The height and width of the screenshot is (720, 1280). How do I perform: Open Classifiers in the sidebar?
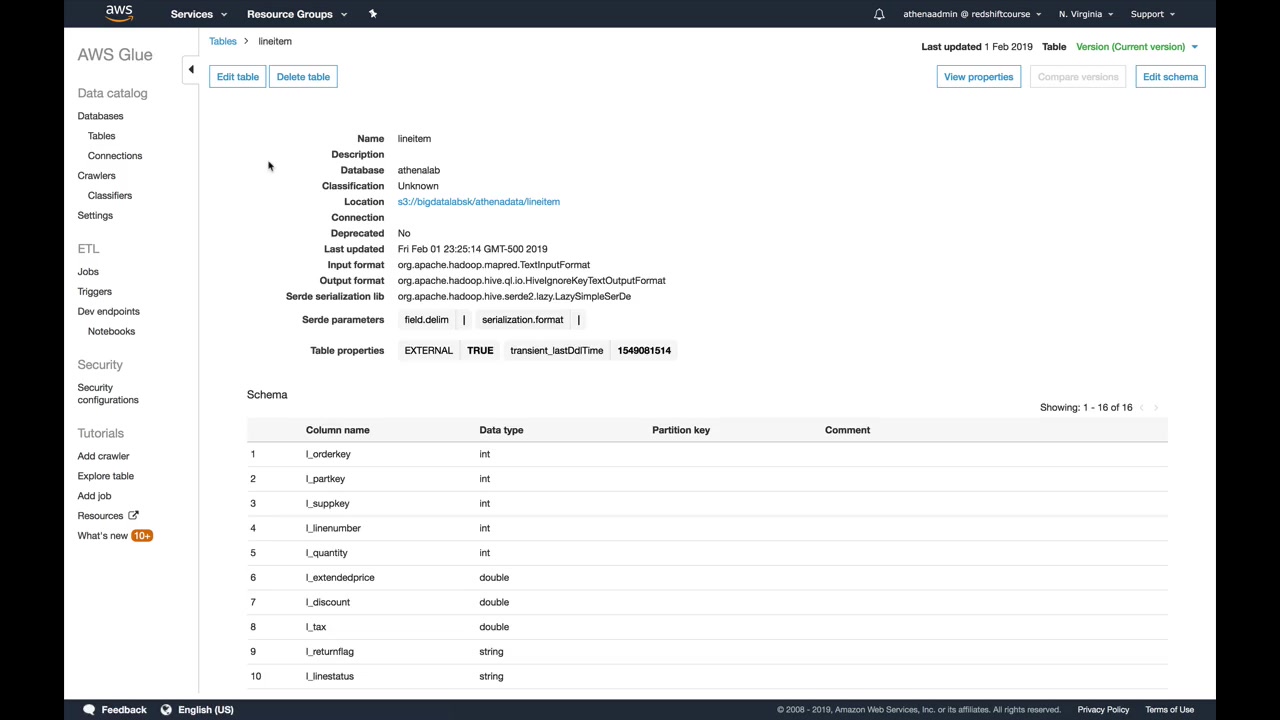coord(109,196)
